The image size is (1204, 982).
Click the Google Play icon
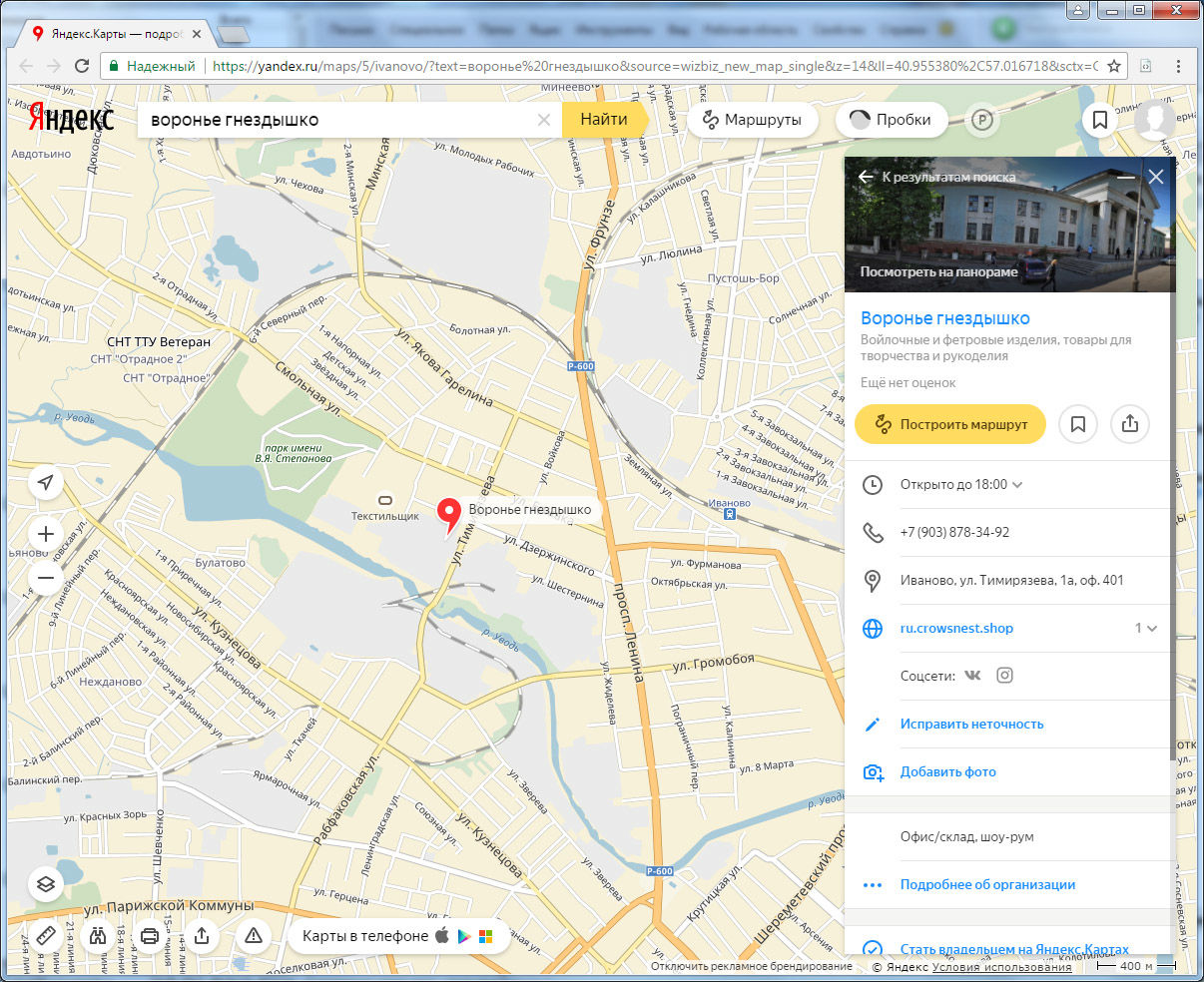point(464,936)
